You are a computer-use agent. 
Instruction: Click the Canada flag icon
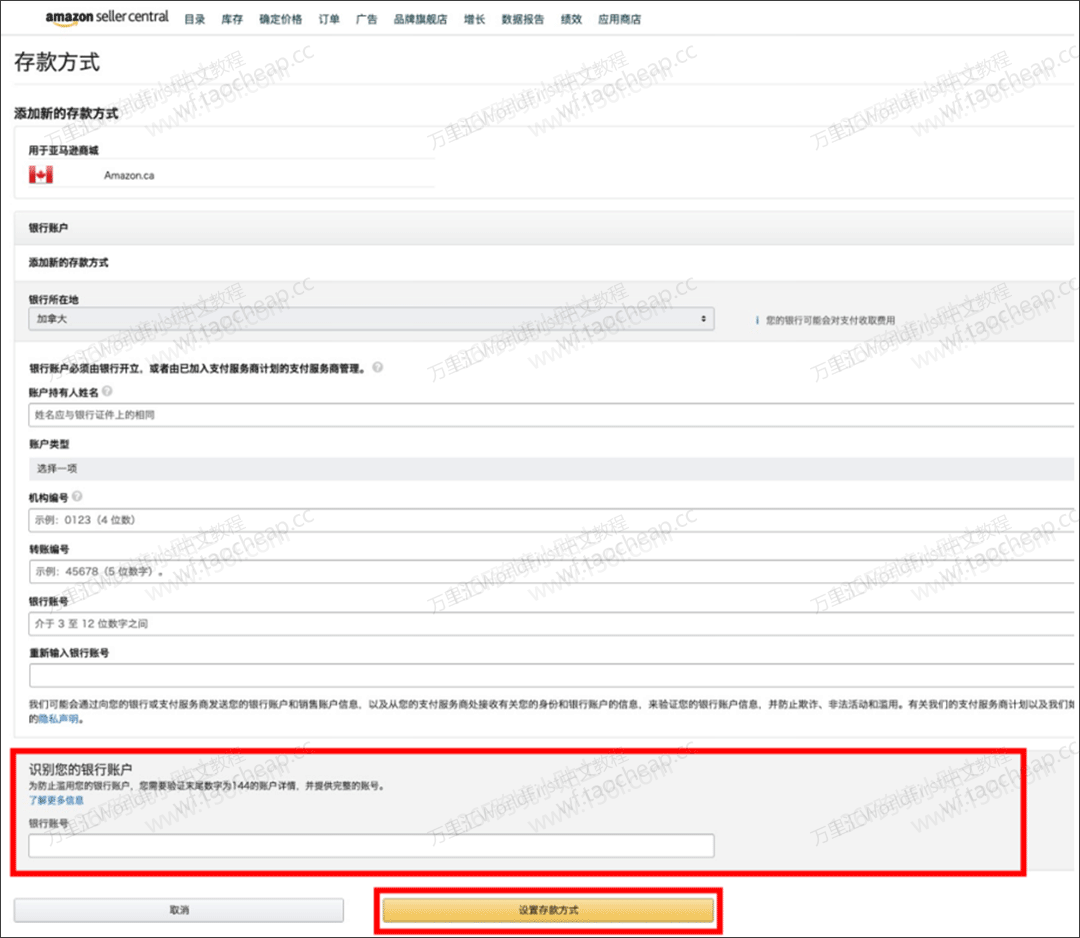pyautogui.click(x=41, y=175)
